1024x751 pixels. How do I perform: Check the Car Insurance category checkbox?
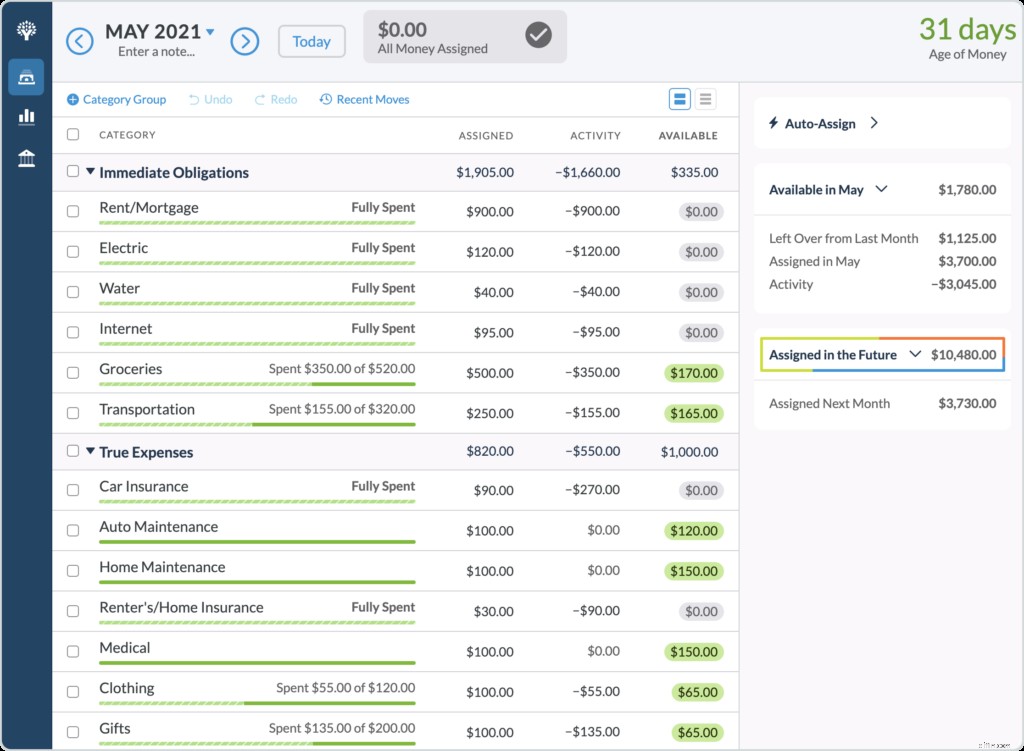tap(72, 490)
